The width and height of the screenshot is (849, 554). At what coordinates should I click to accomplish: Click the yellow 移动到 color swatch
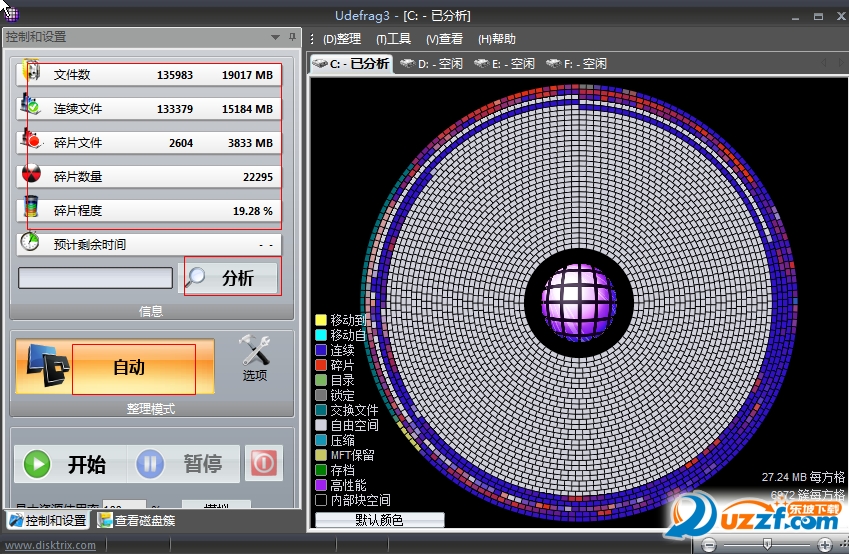pyautogui.click(x=321, y=320)
